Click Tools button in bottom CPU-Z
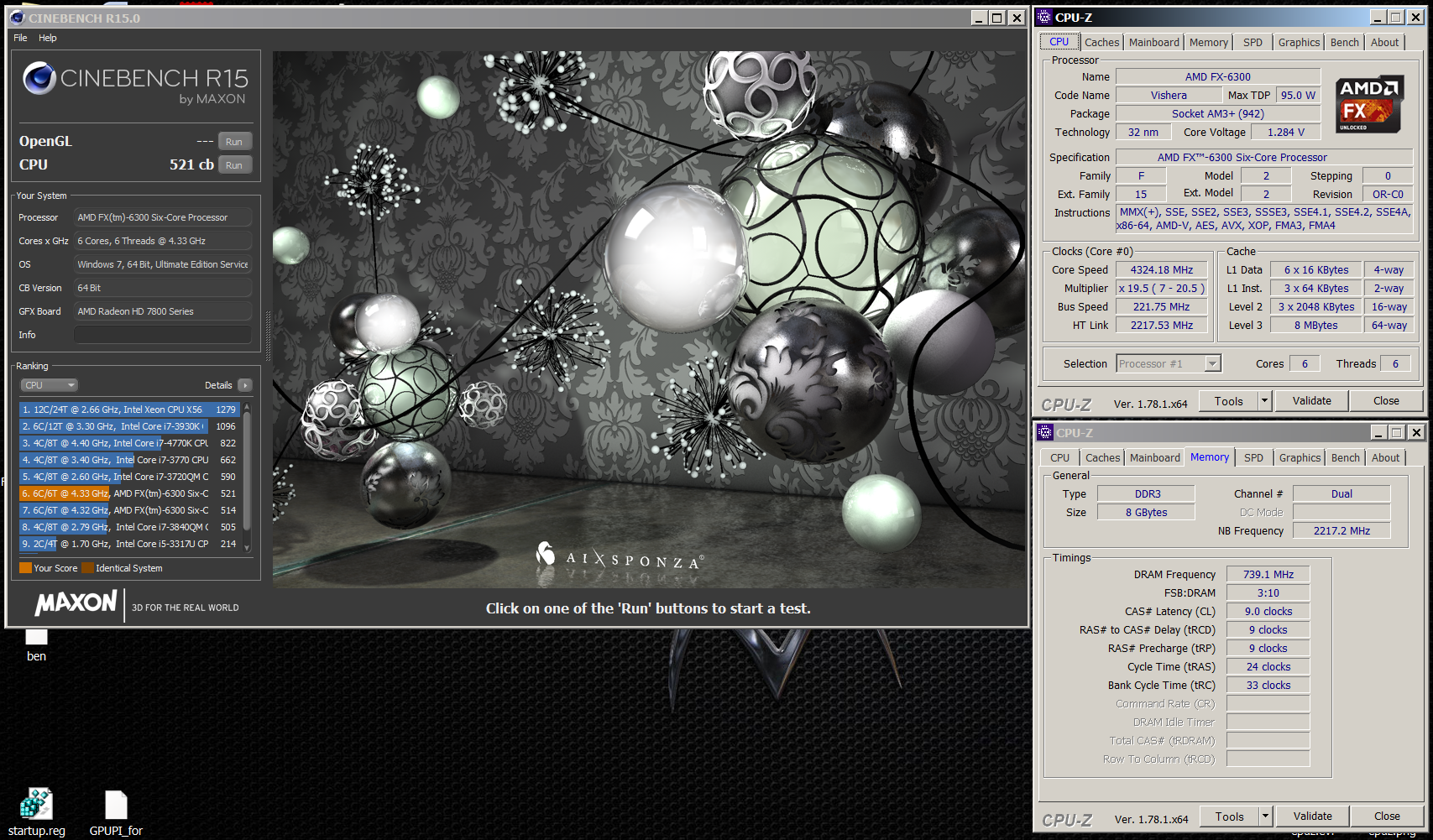Image resolution: width=1433 pixels, height=840 pixels. 1229,816
